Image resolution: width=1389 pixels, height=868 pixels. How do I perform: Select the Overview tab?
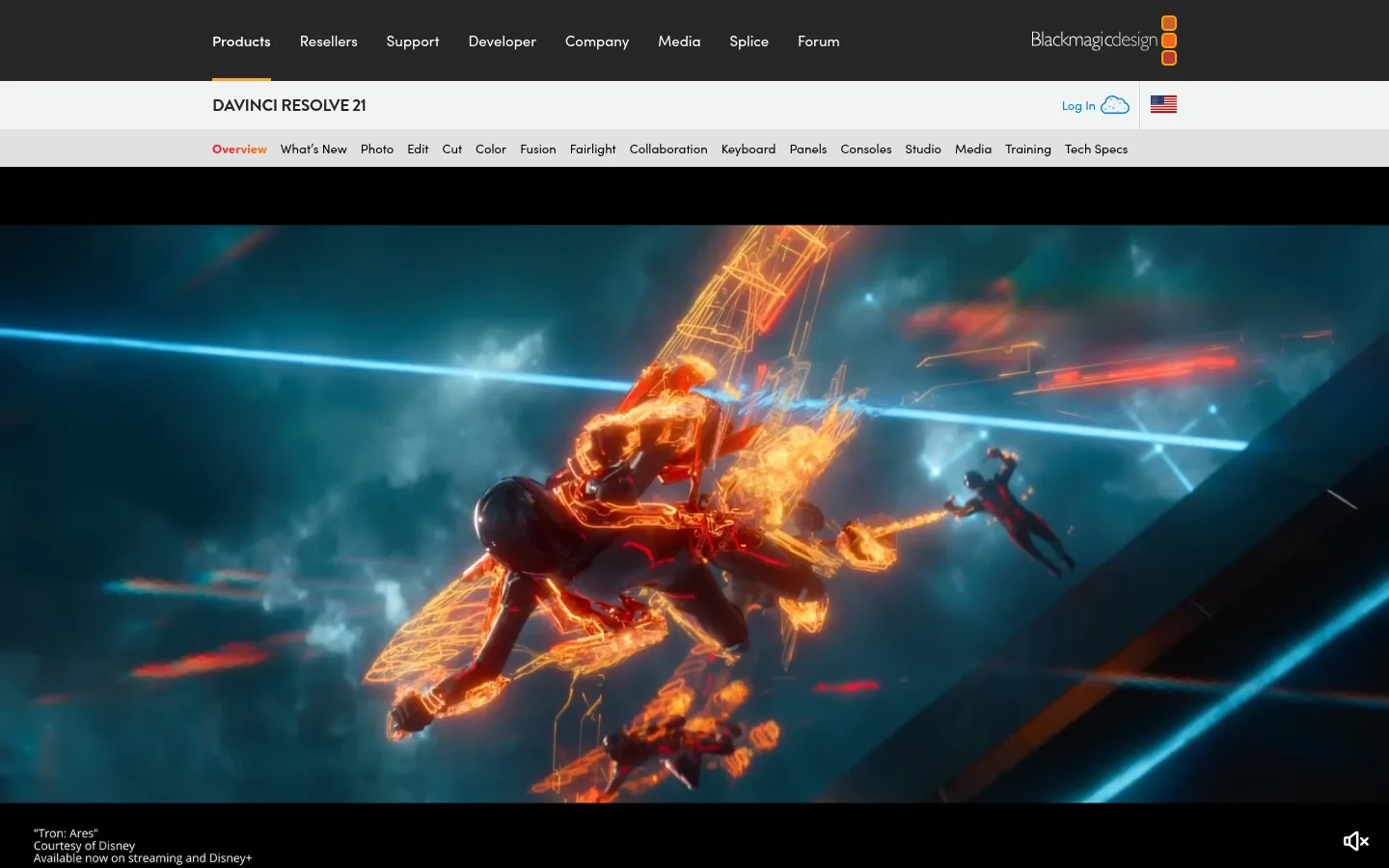pyautogui.click(x=239, y=149)
